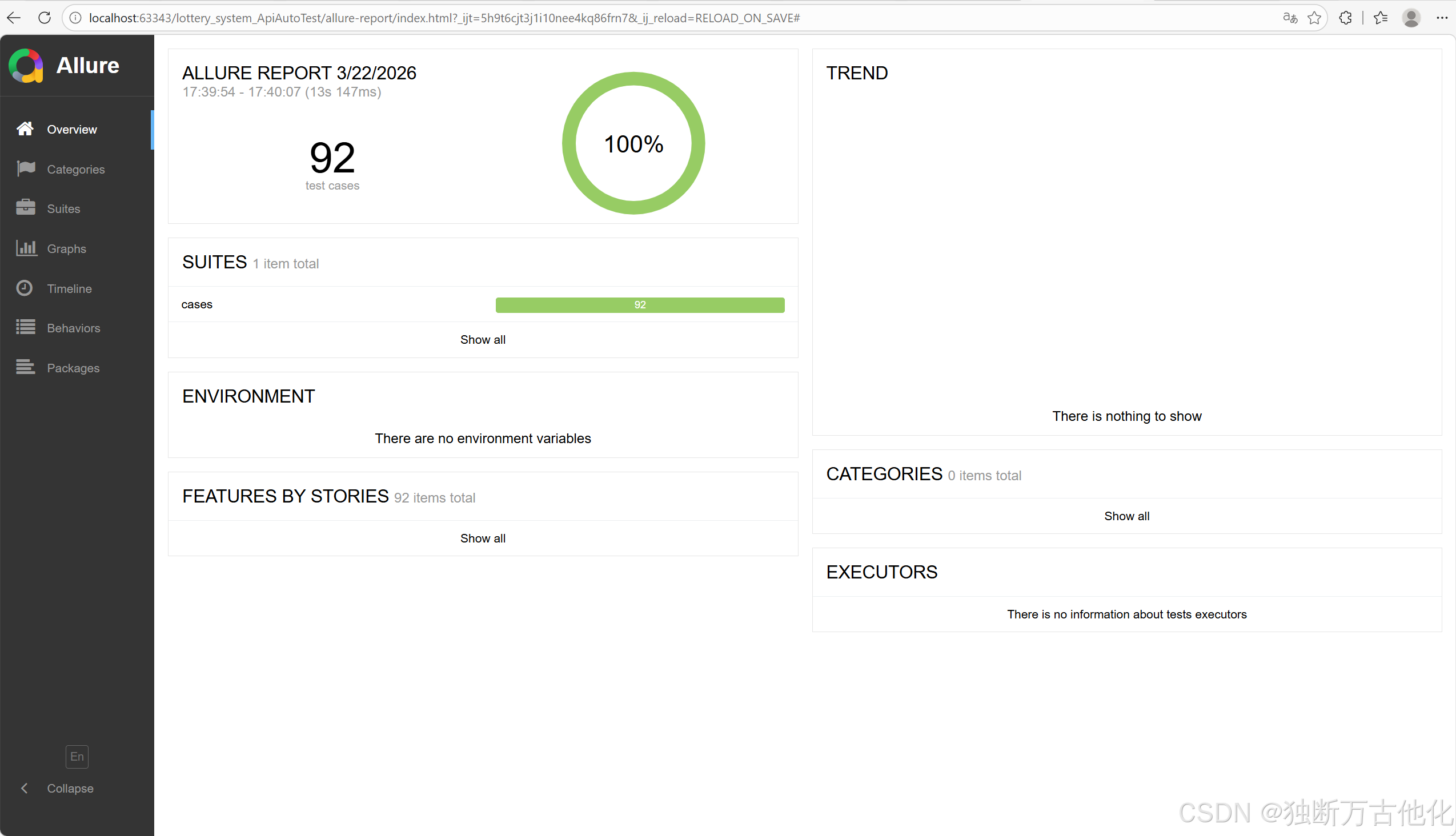This screenshot has height=836, width=1456.
Task: Open Behaviors via list icon
Action: point(26,327)
